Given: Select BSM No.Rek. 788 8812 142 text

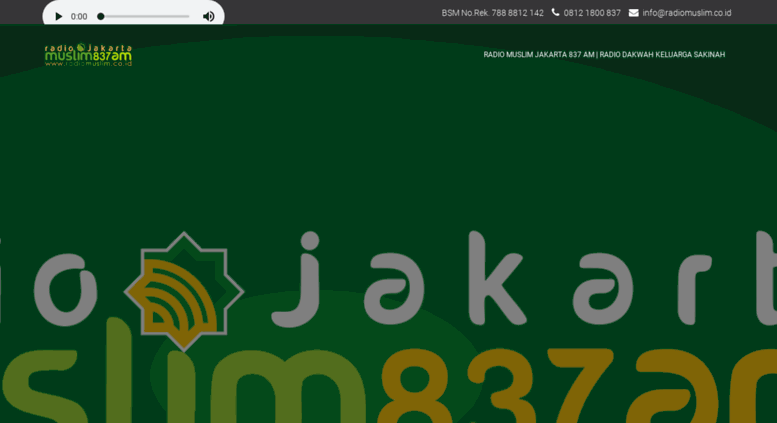Looking at the screenshot, I should tap(493, 13).
